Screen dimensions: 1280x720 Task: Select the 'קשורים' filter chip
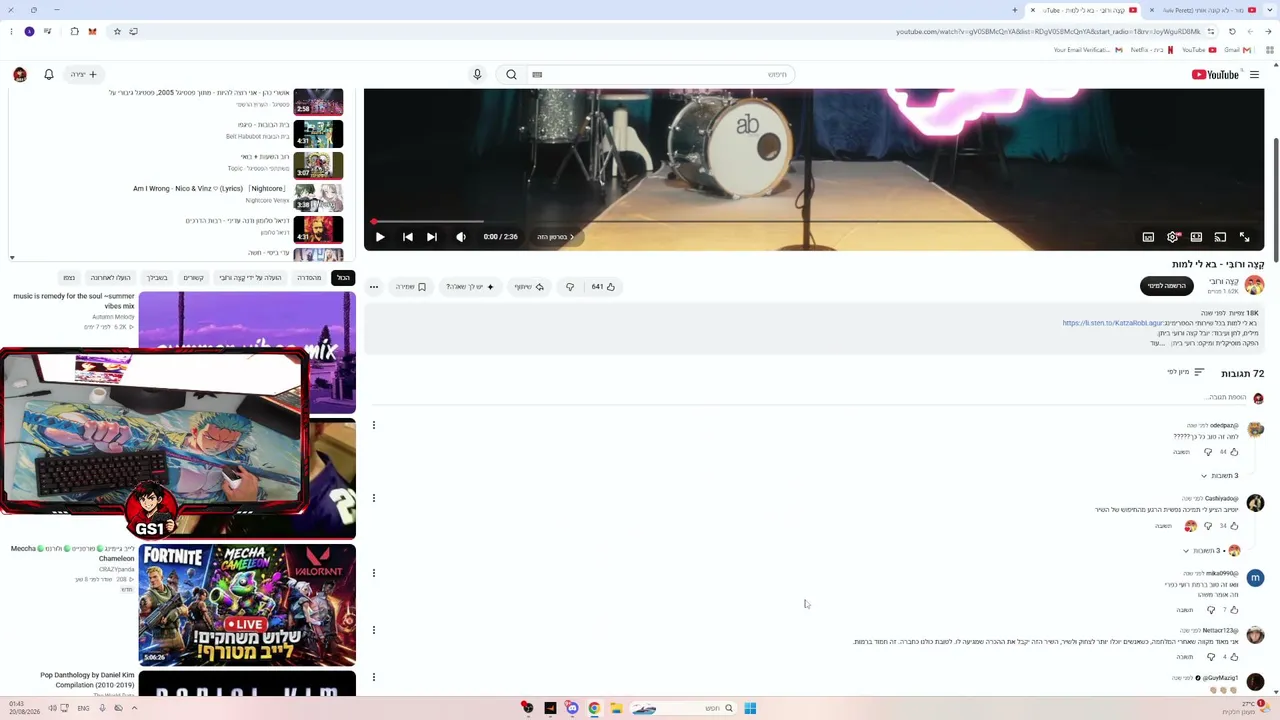[193, 278]
